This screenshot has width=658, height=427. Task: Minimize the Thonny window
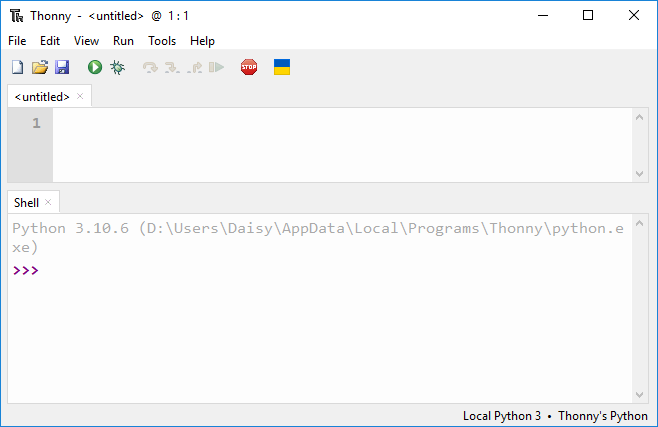coord(543,16)
